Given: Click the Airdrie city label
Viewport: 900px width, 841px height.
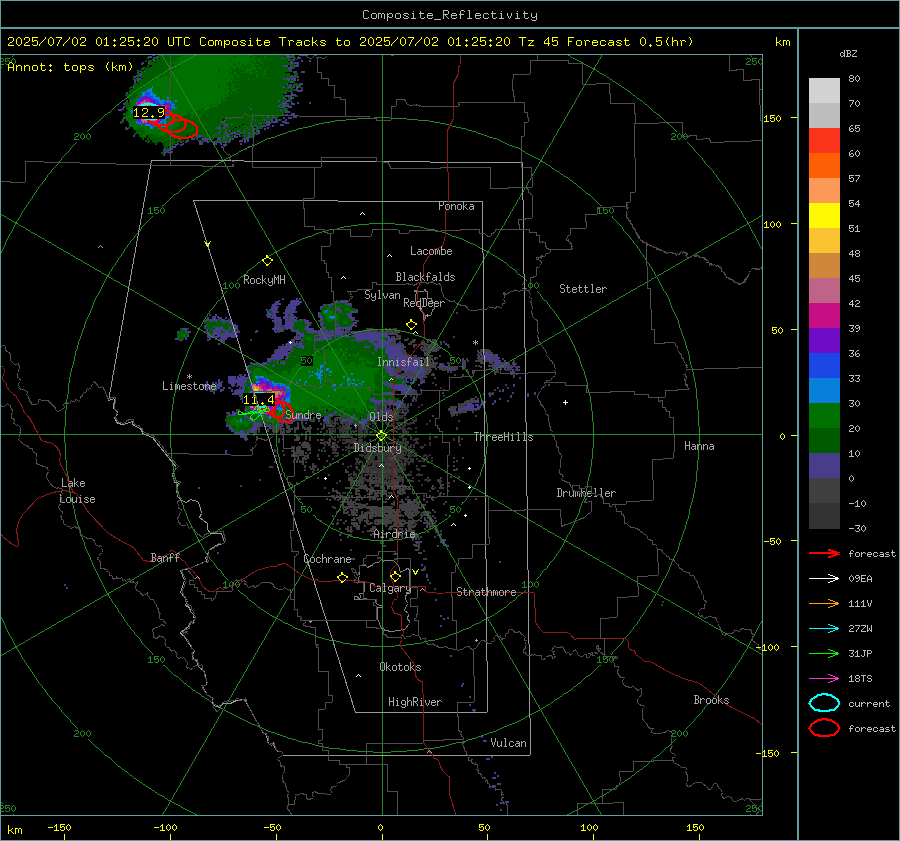Looking at the screenshot, I should pyautogui.click(x=394, y=534).
